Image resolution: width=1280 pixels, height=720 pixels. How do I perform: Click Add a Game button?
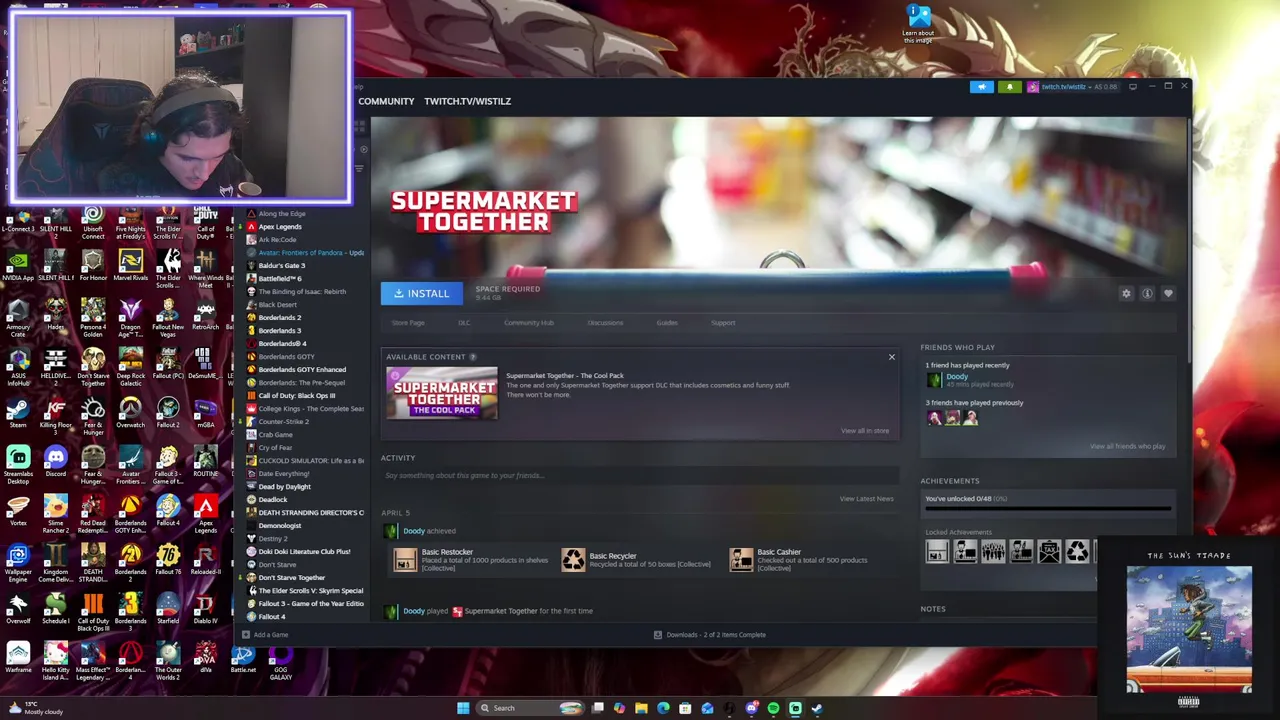265,635
